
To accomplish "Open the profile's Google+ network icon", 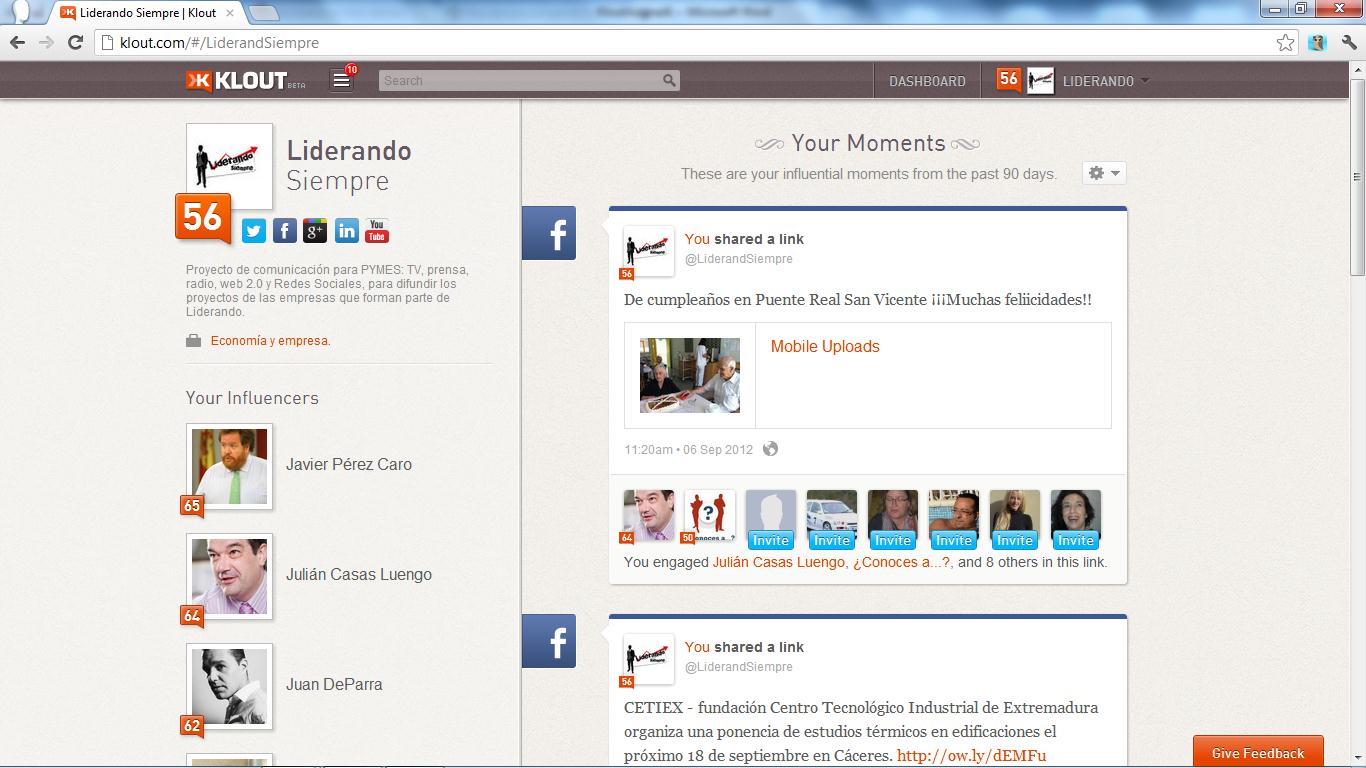I will pyautogui.click(x=315, y=231).
